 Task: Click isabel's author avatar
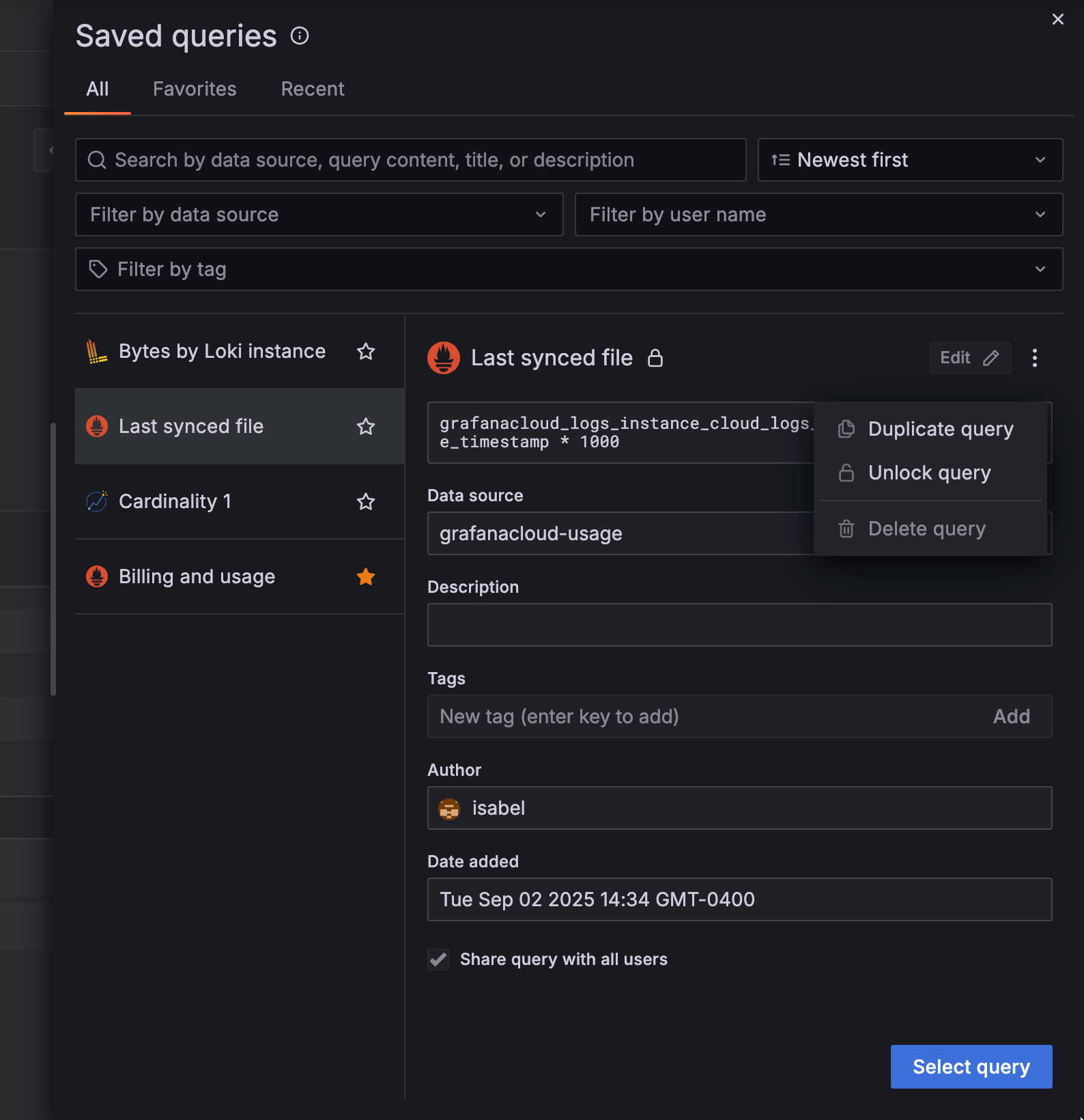coord(449,809)
